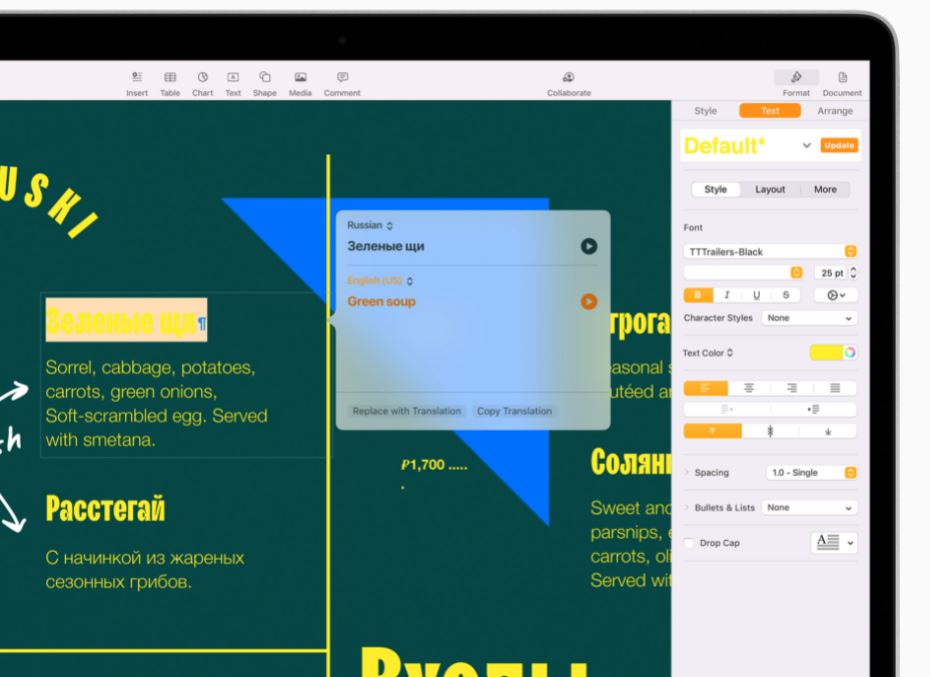This screenshot has height=677, width=930.
Task: Change the Russian source language
Action: pos(370,225)
